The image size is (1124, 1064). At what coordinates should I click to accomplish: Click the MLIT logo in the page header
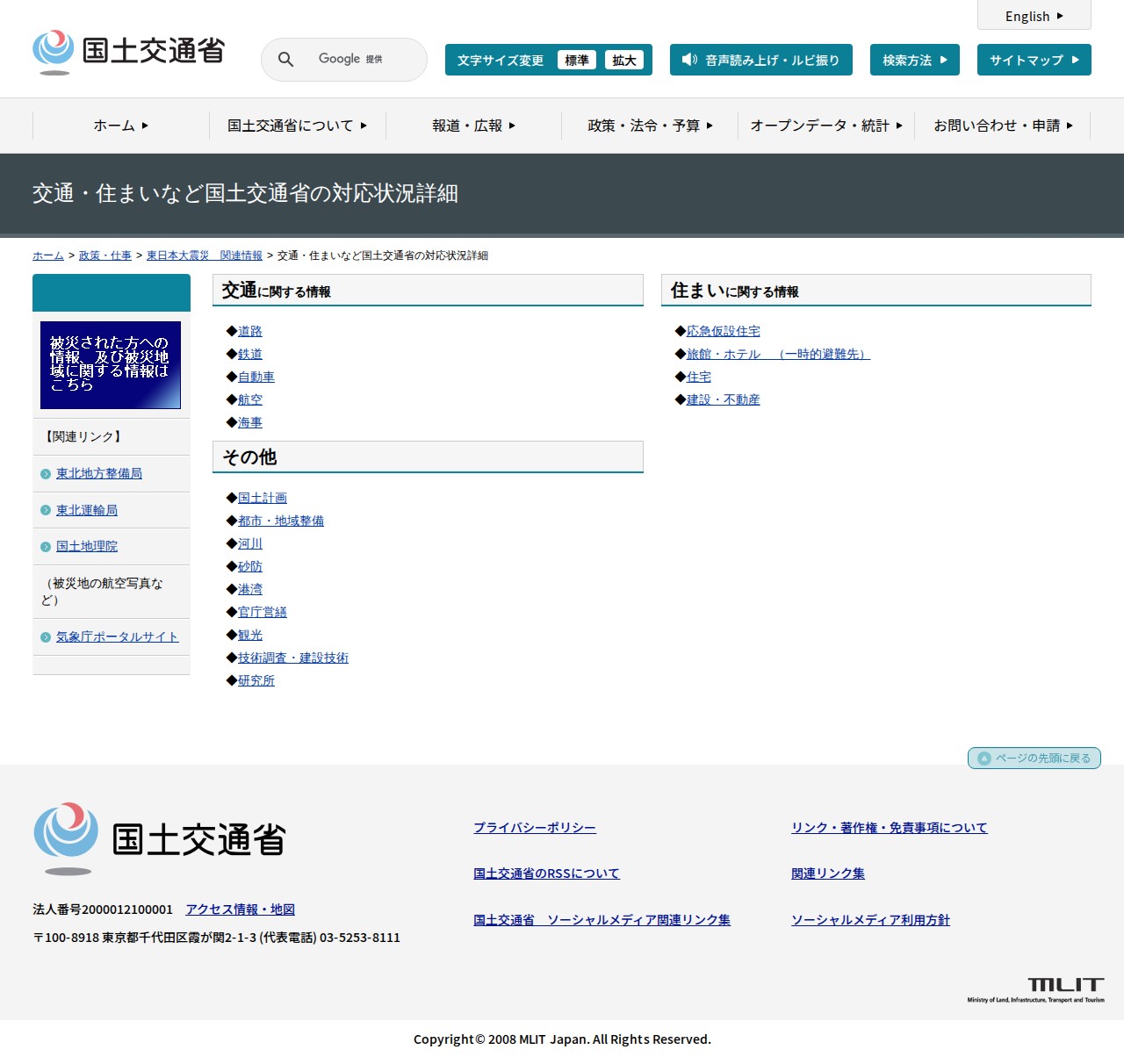pos(128,51)
